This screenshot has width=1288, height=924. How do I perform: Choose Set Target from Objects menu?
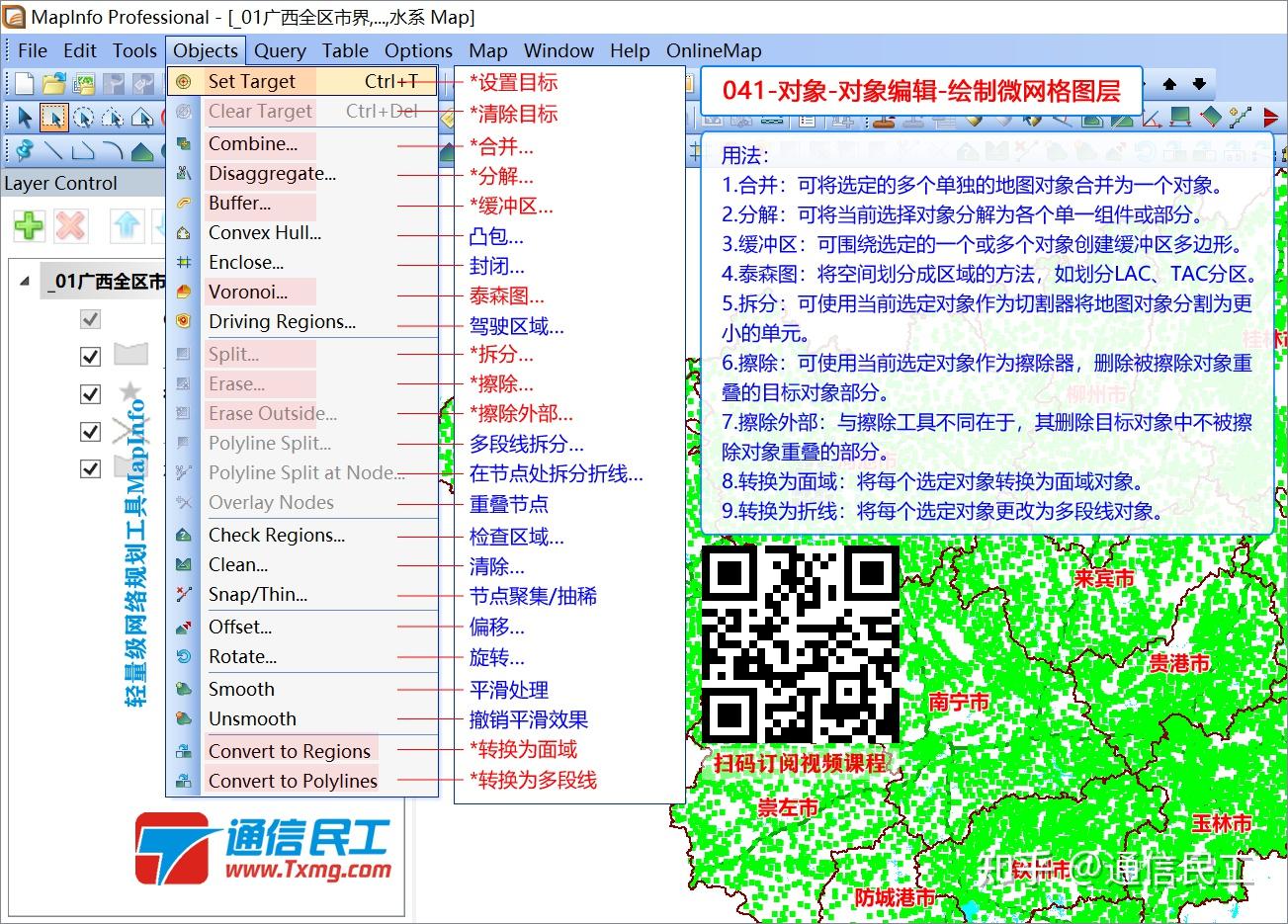coord(302,82)
